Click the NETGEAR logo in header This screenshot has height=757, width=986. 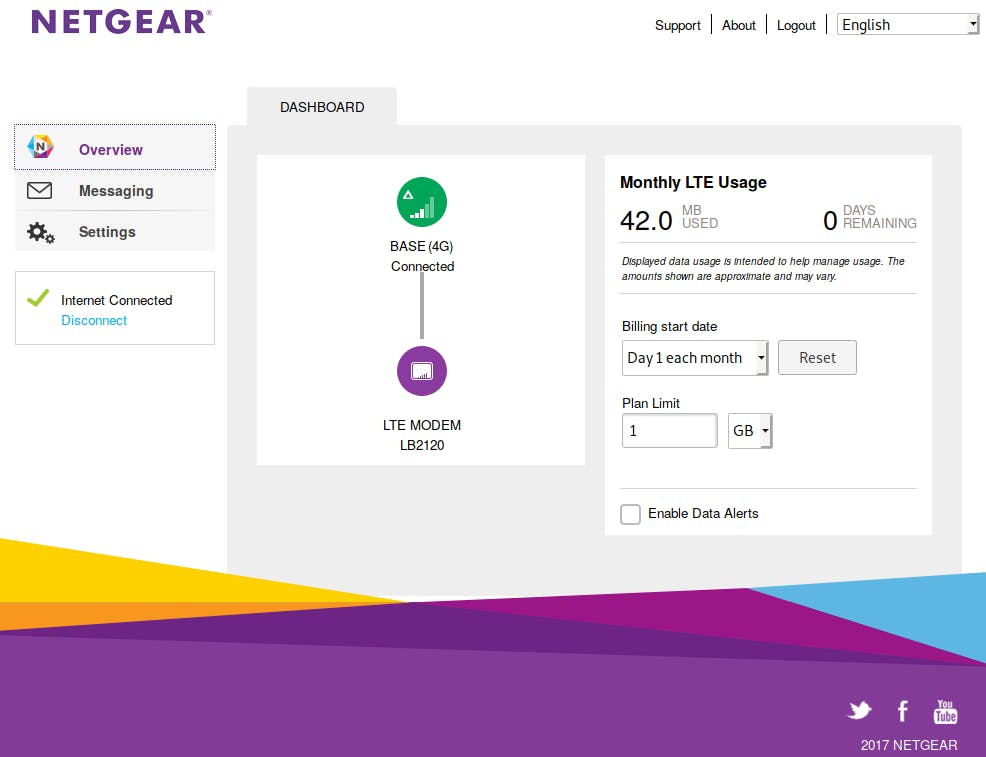121,22
